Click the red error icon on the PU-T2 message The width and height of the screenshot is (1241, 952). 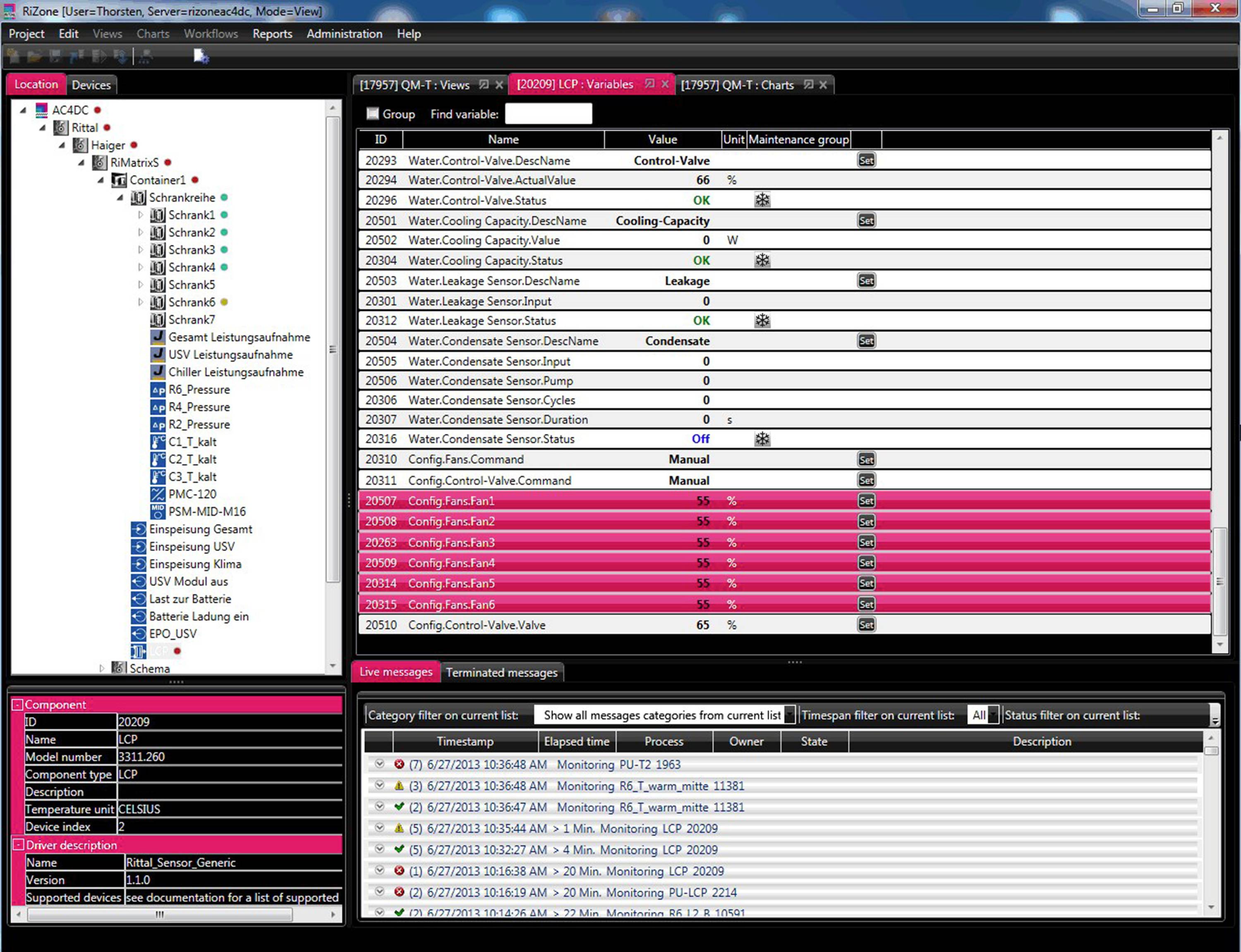[x=399, y=765]
